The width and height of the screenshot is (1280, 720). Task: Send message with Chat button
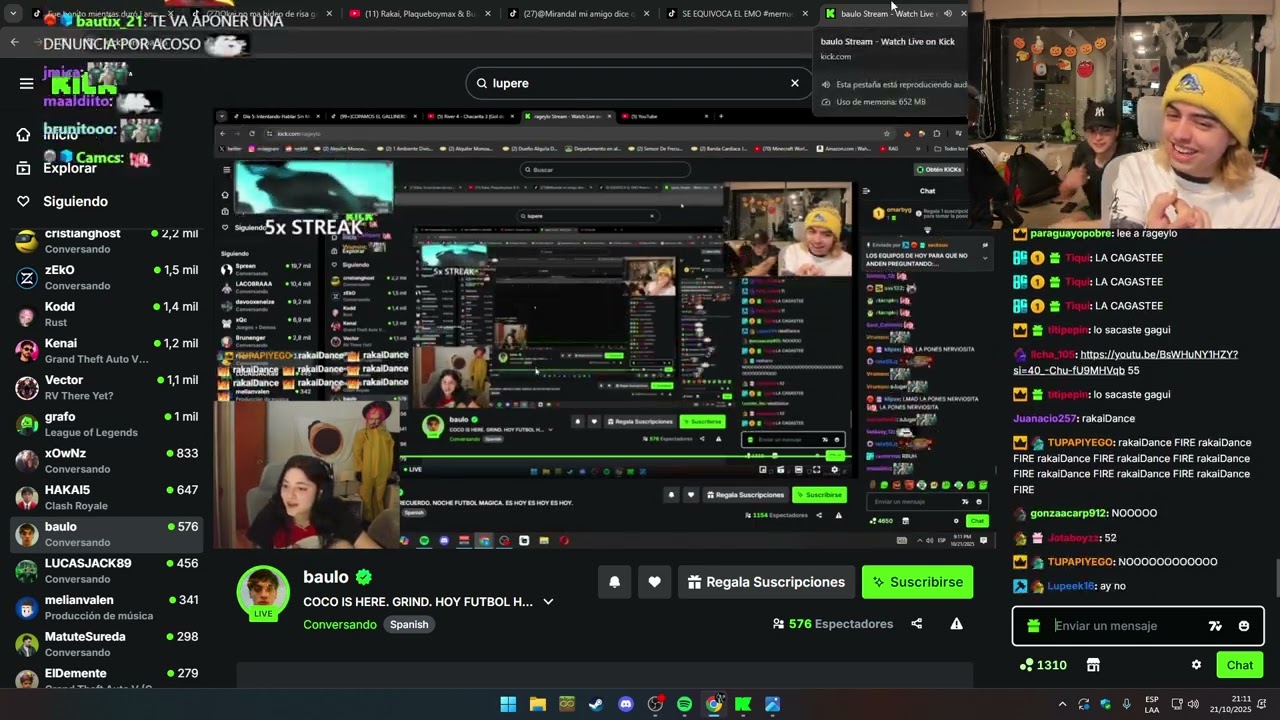pyautogui.click(x=1240, y=665)
